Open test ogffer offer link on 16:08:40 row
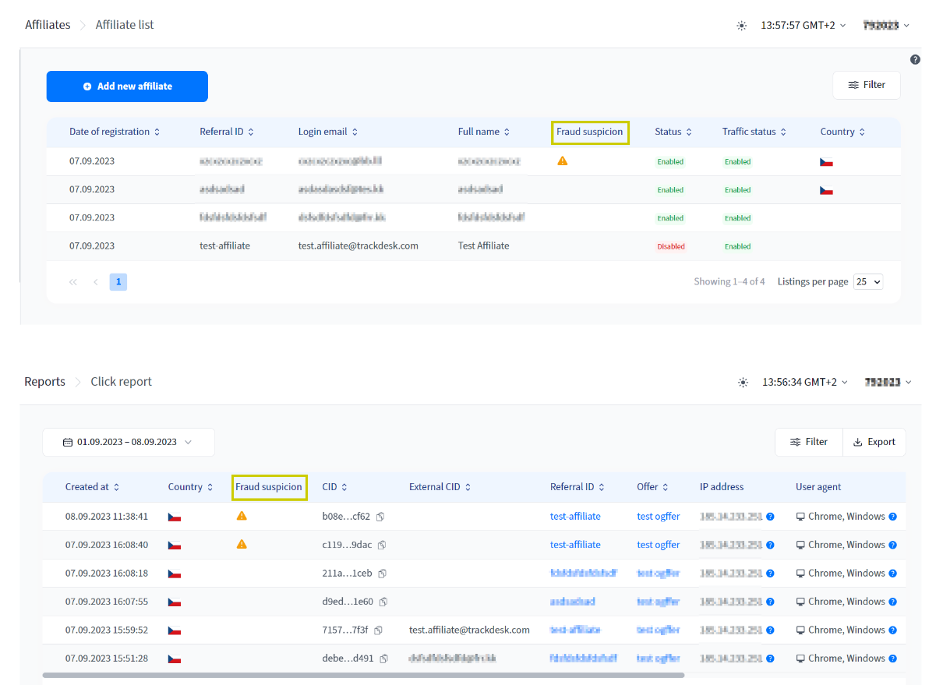Screen dimensions: 936x686 coord(658,545)
